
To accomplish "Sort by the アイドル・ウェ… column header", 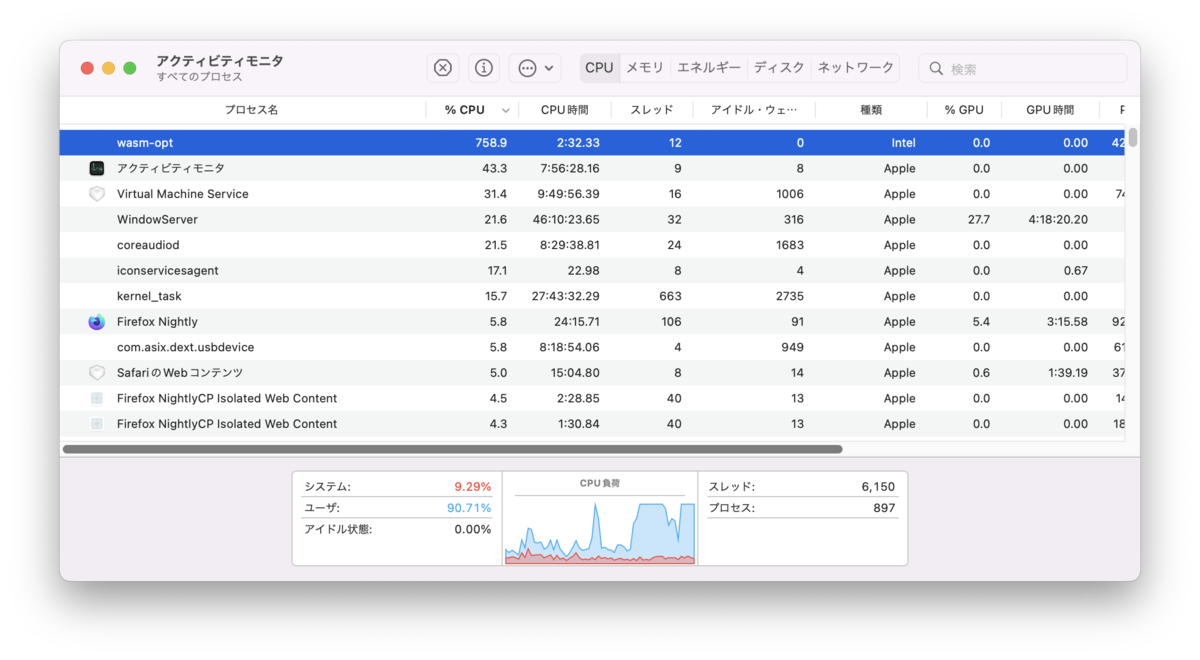I will pos(754,110).
